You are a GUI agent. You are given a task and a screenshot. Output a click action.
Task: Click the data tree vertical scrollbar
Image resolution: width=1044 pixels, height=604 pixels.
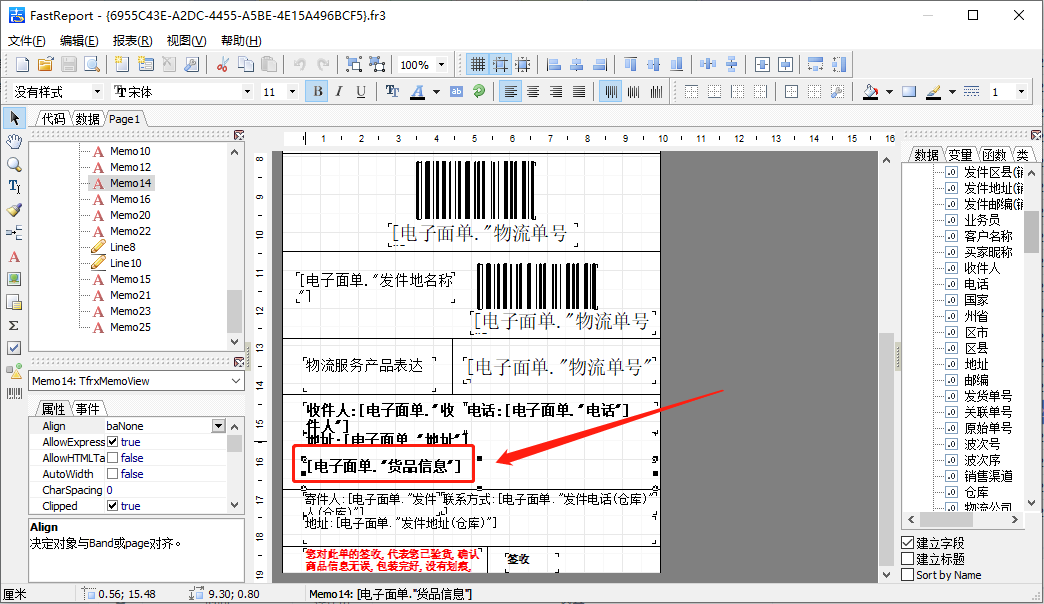pos(1031,337)
